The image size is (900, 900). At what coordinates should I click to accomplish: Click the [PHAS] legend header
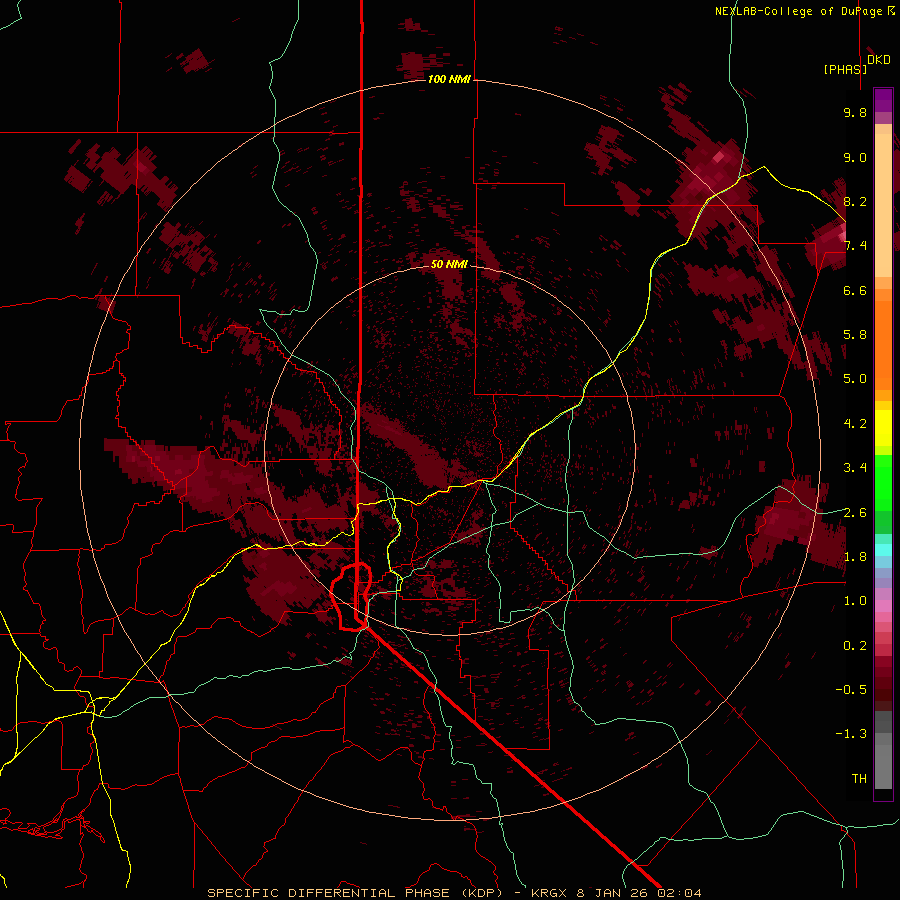[x=845, y=69]
